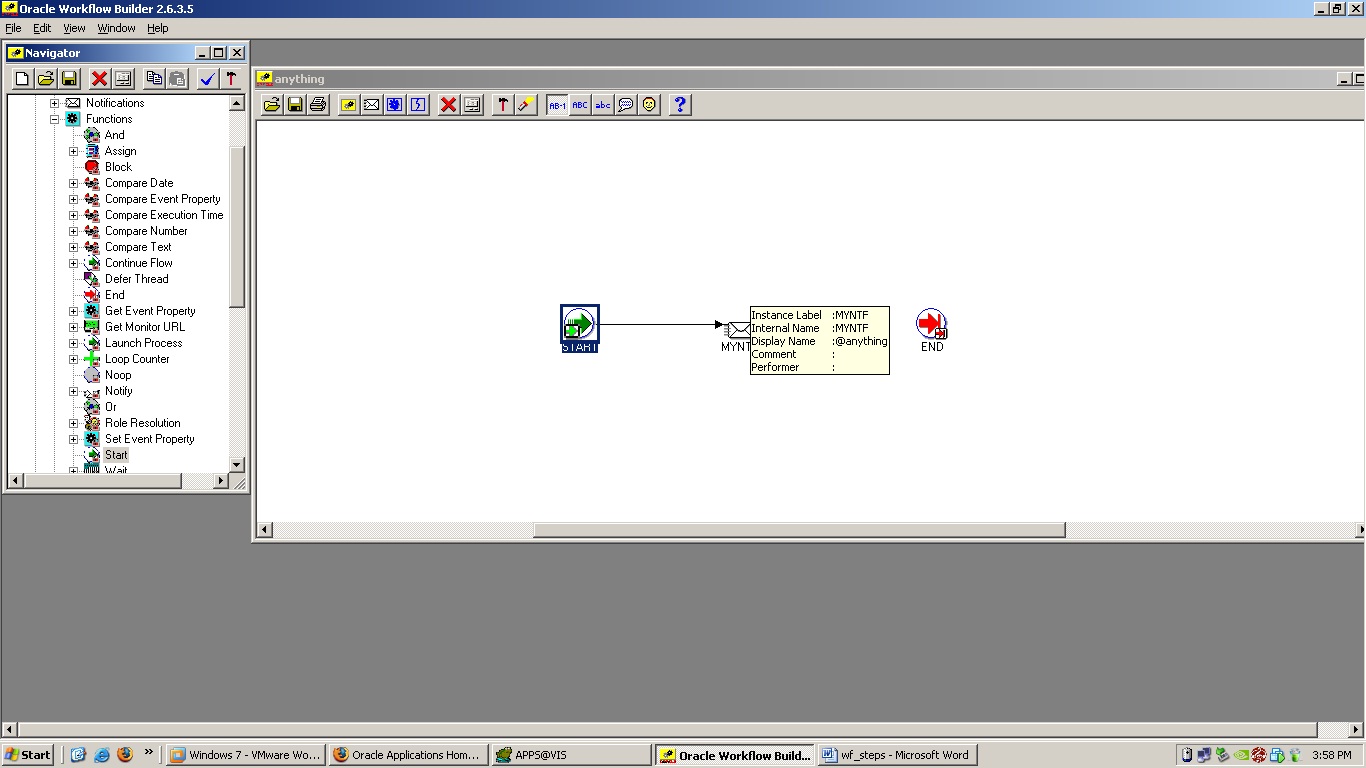Click hammer icon in diagram toolbar
The height and width of the screenshot is (768, 1366).
tap(503, 105)
